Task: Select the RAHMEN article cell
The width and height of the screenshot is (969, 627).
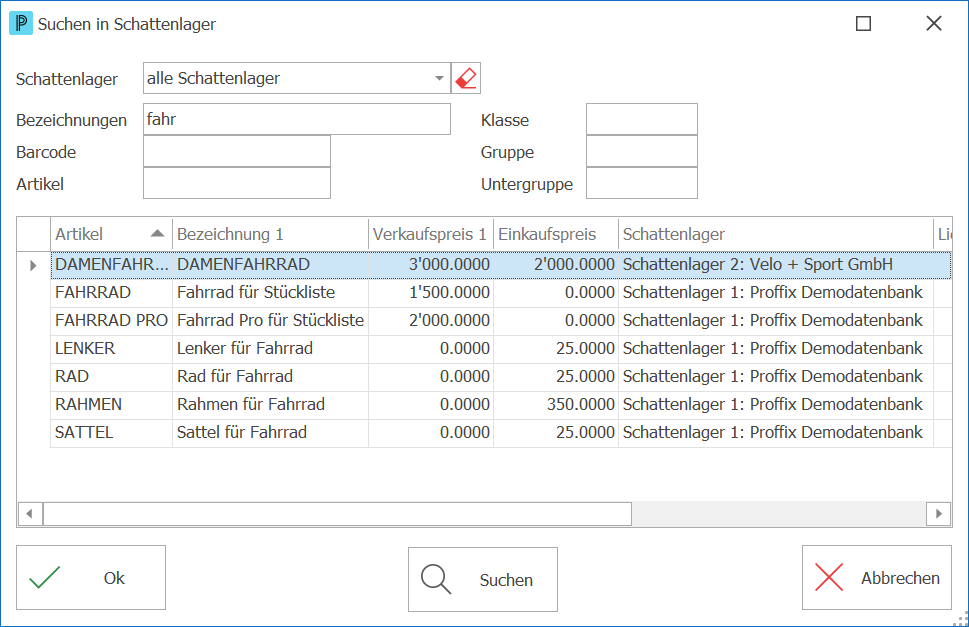Action: point(111,405)
